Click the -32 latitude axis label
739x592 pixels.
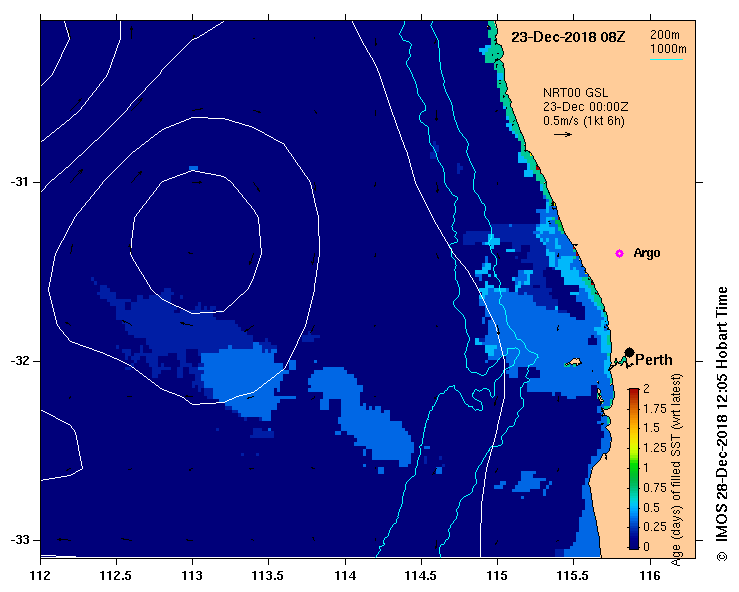tap(19, 361)
